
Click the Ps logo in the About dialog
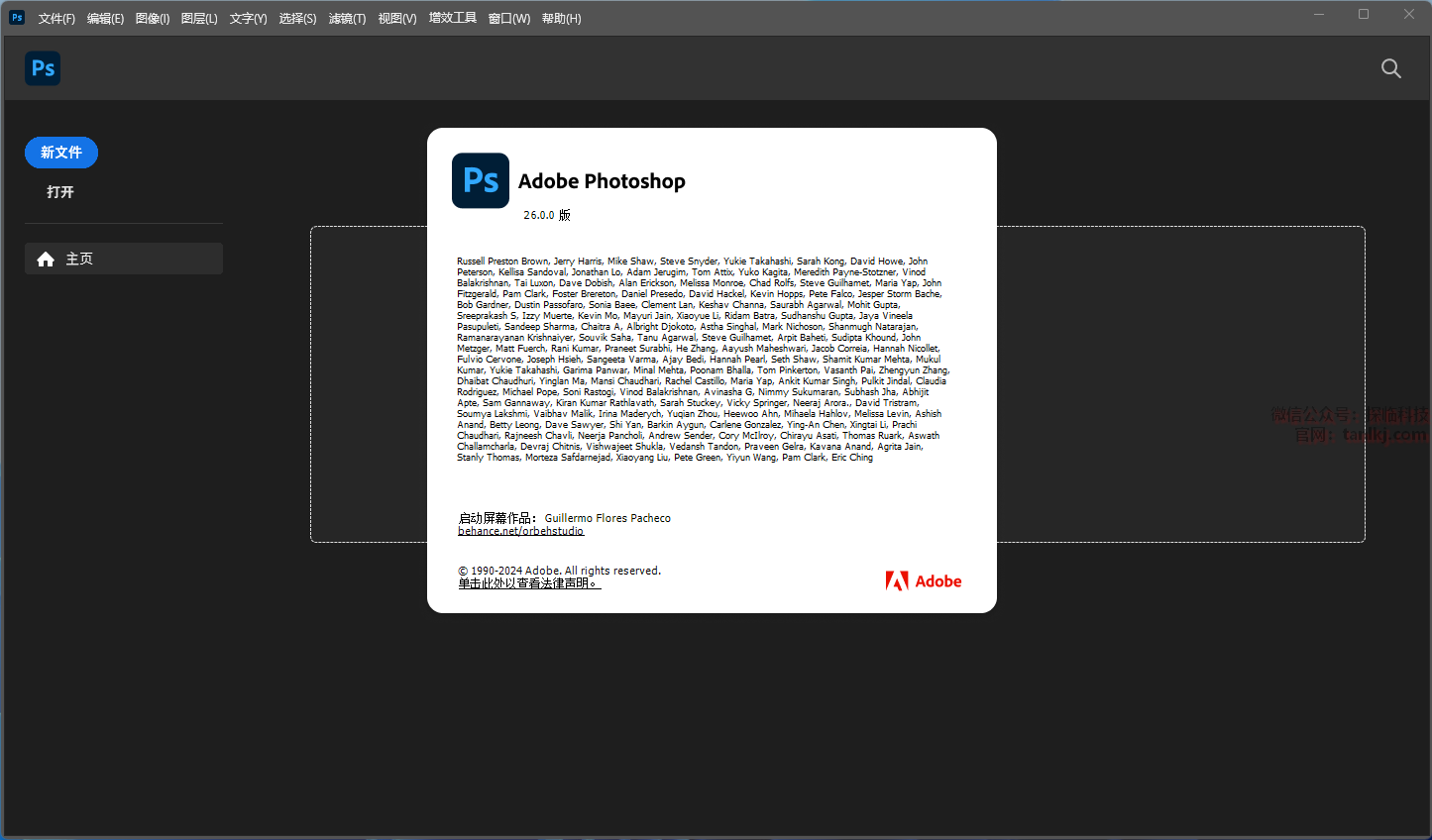(x=481, y=180)
